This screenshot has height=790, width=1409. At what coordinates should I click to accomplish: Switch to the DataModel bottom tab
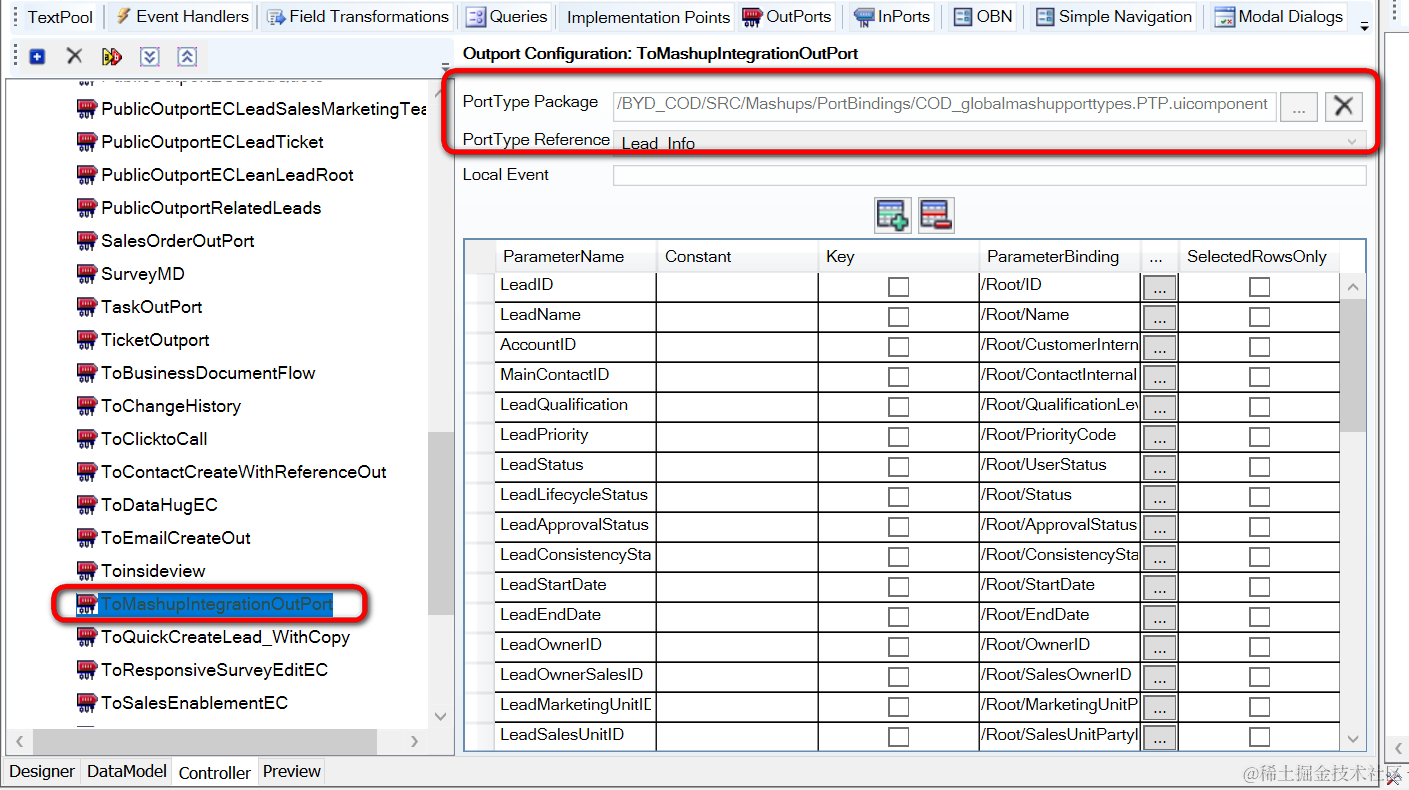tap(127, 771)
